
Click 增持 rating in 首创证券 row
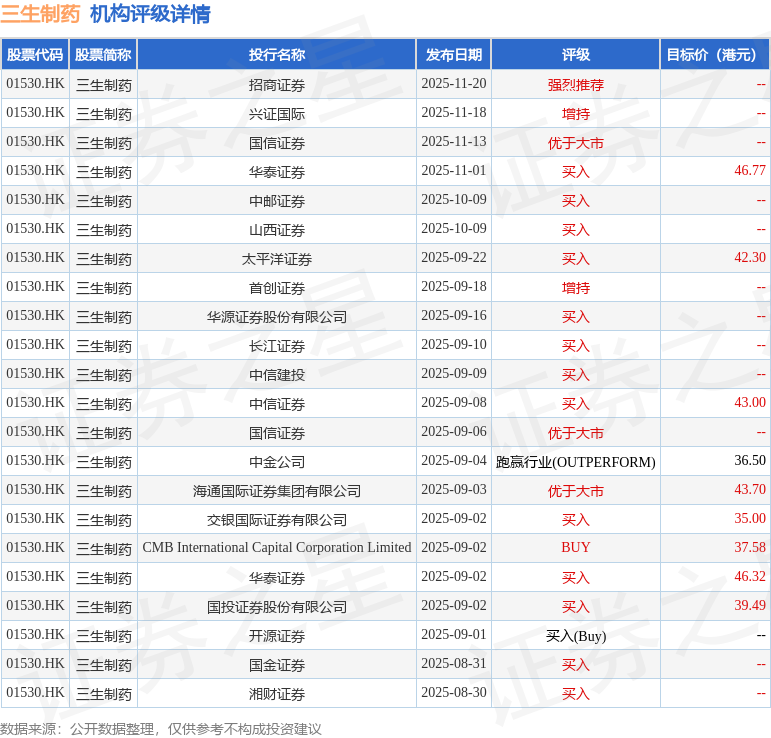[576, 288]
